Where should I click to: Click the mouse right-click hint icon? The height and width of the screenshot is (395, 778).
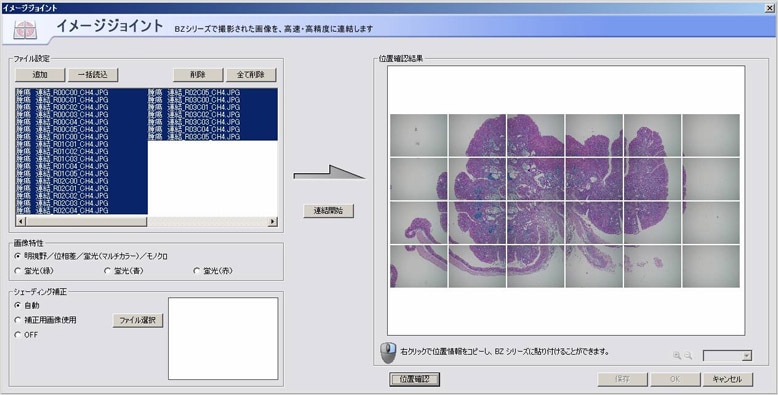pyautogui.click(x=388, y=352)
